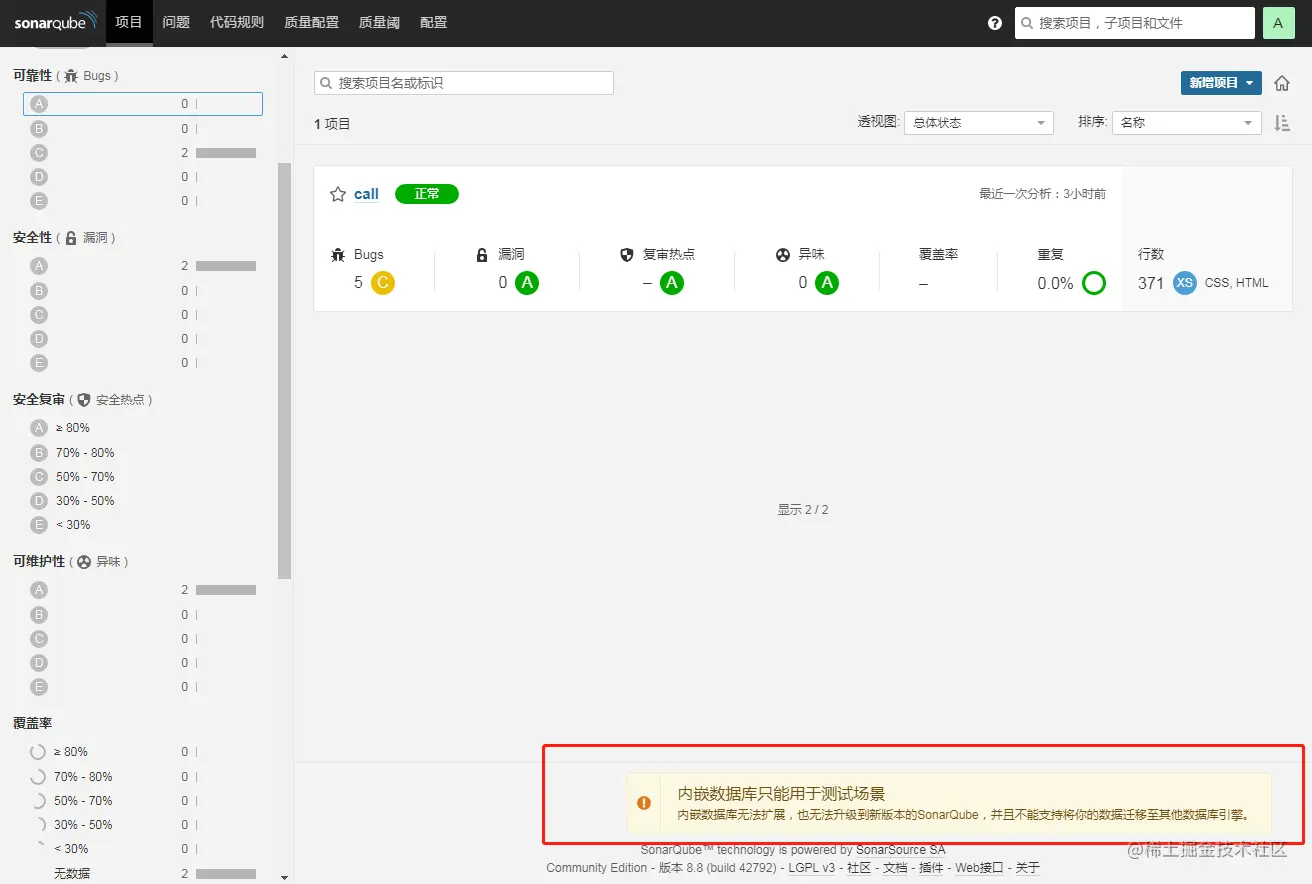Favorite the call project star
This screenshot has width=1312, height=884.
338,194
